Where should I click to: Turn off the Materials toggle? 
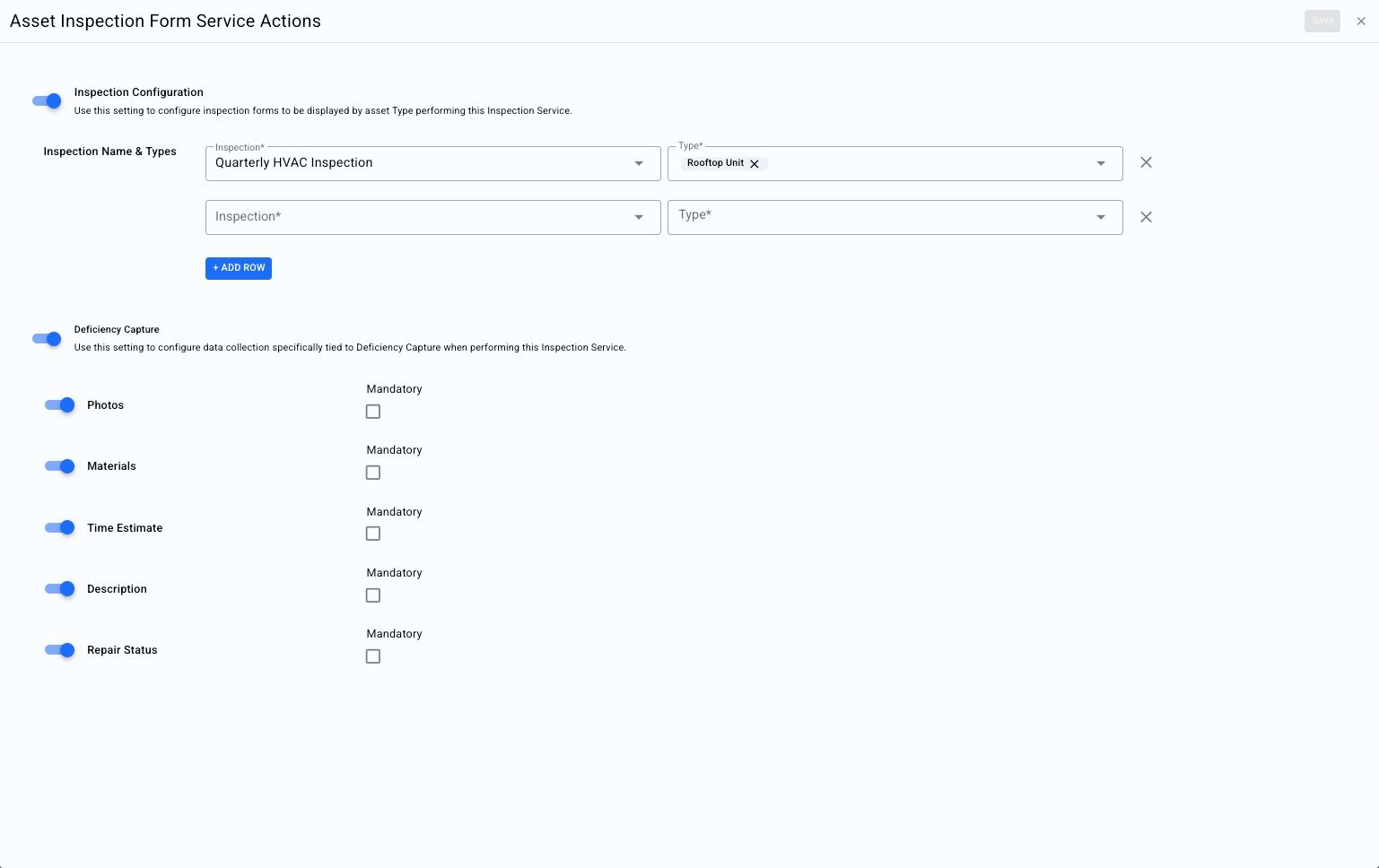60,466
